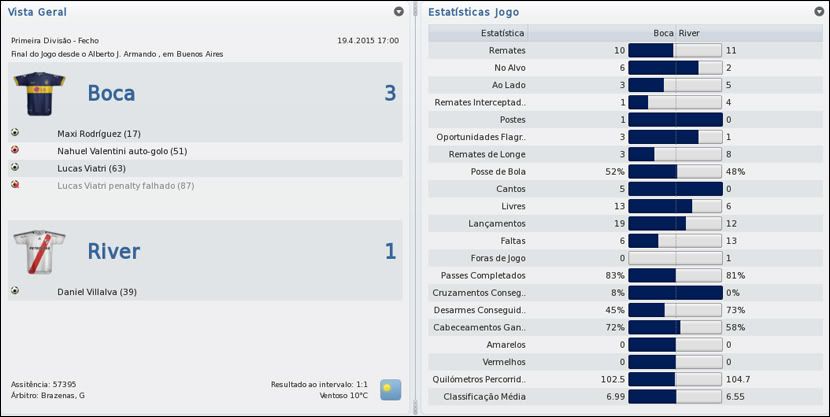Click the River column header in stats
The width and height of the screenshot is (830, 417).
(x=689, y=33)
